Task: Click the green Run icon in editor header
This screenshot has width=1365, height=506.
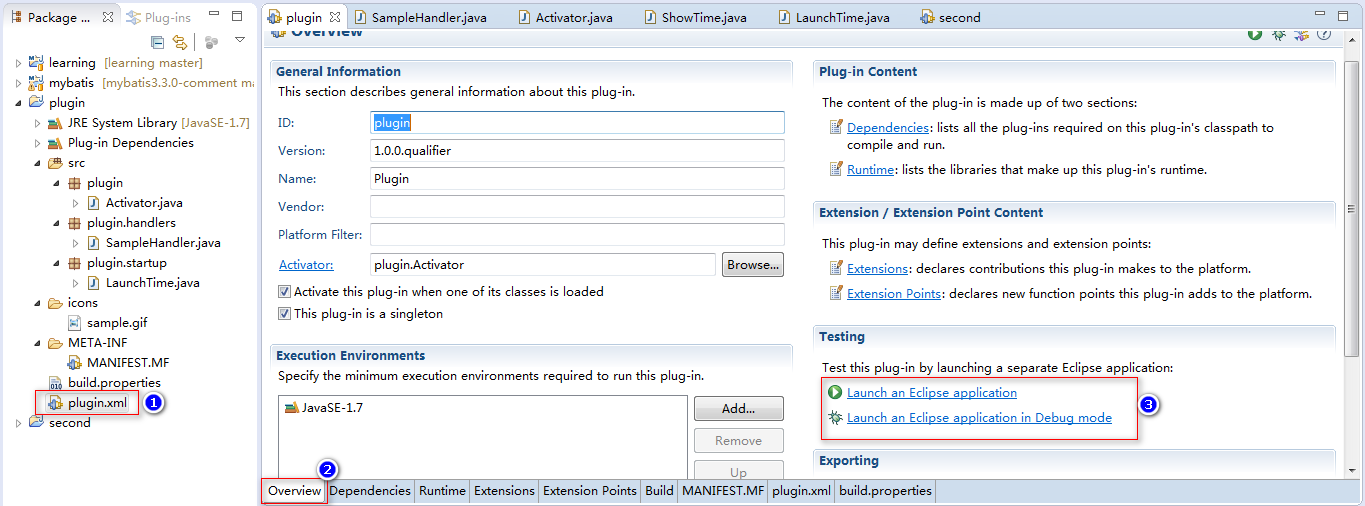Action: pos(1254,35)
